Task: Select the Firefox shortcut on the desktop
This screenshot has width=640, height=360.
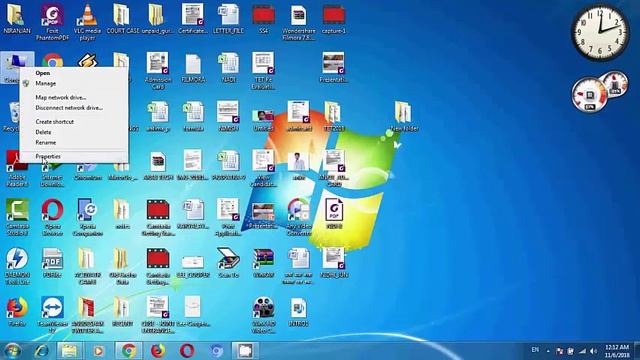Action: (17, 312)
